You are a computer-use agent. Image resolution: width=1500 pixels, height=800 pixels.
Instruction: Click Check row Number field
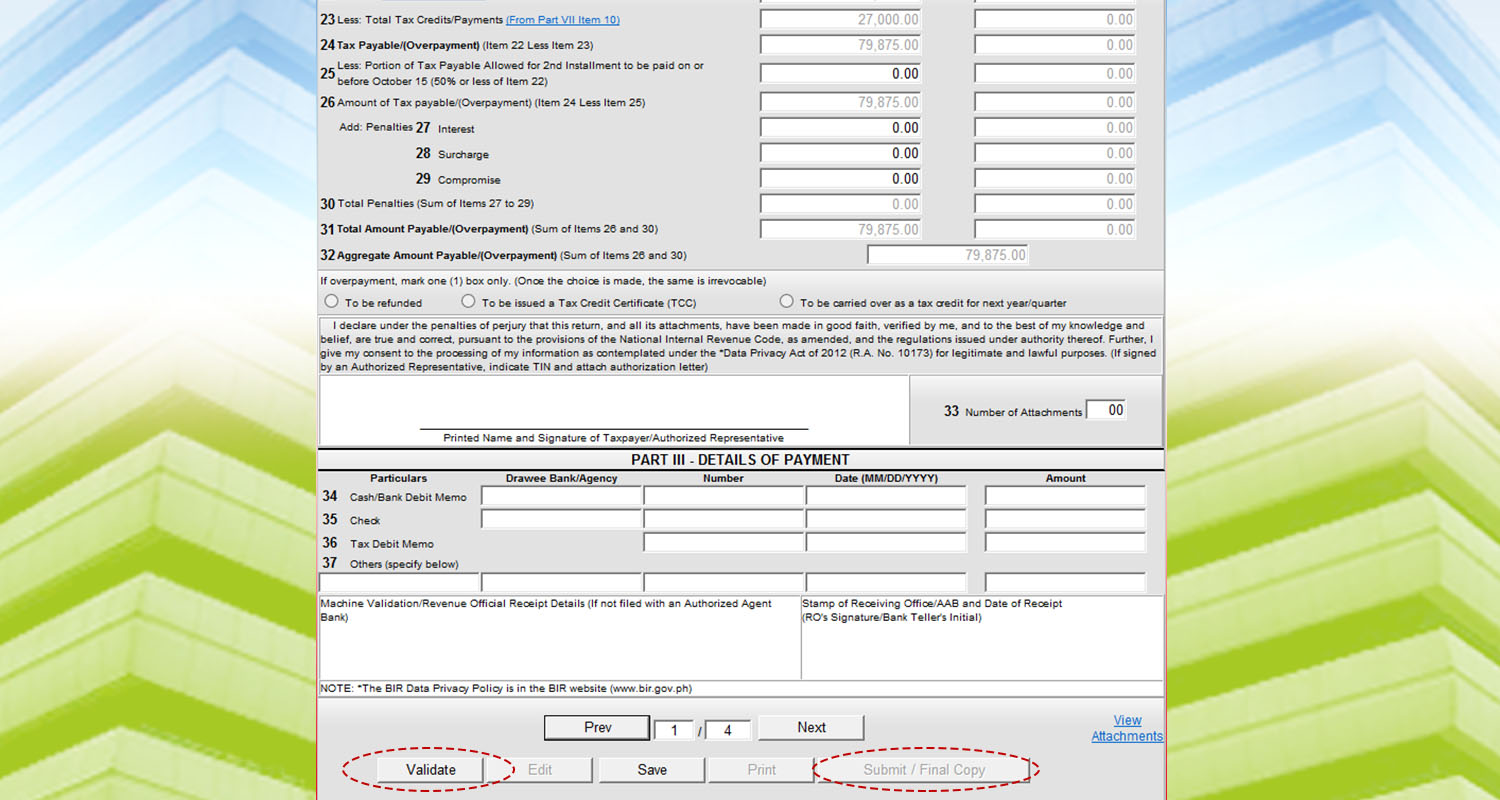click(724, 519)
